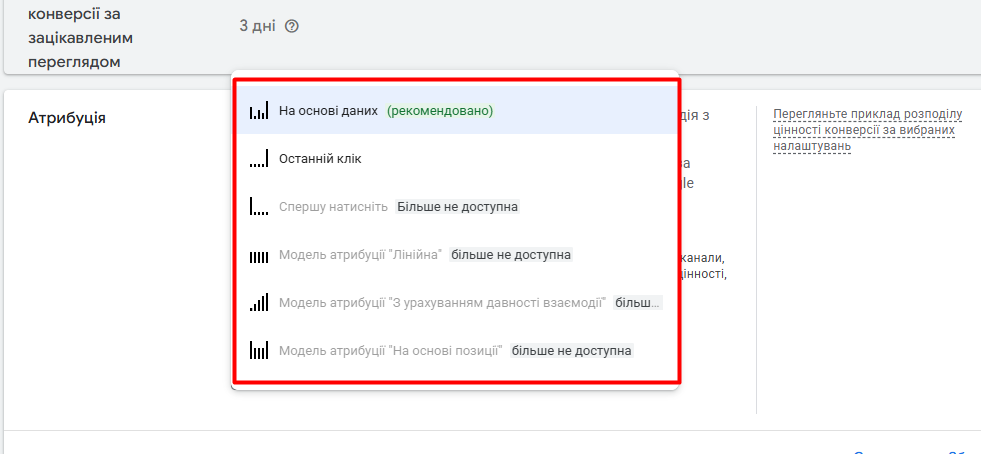Click "більше не доступна" badge beside "Лінійна"
This screenshot has height=454, width=981.
(511, 255)
